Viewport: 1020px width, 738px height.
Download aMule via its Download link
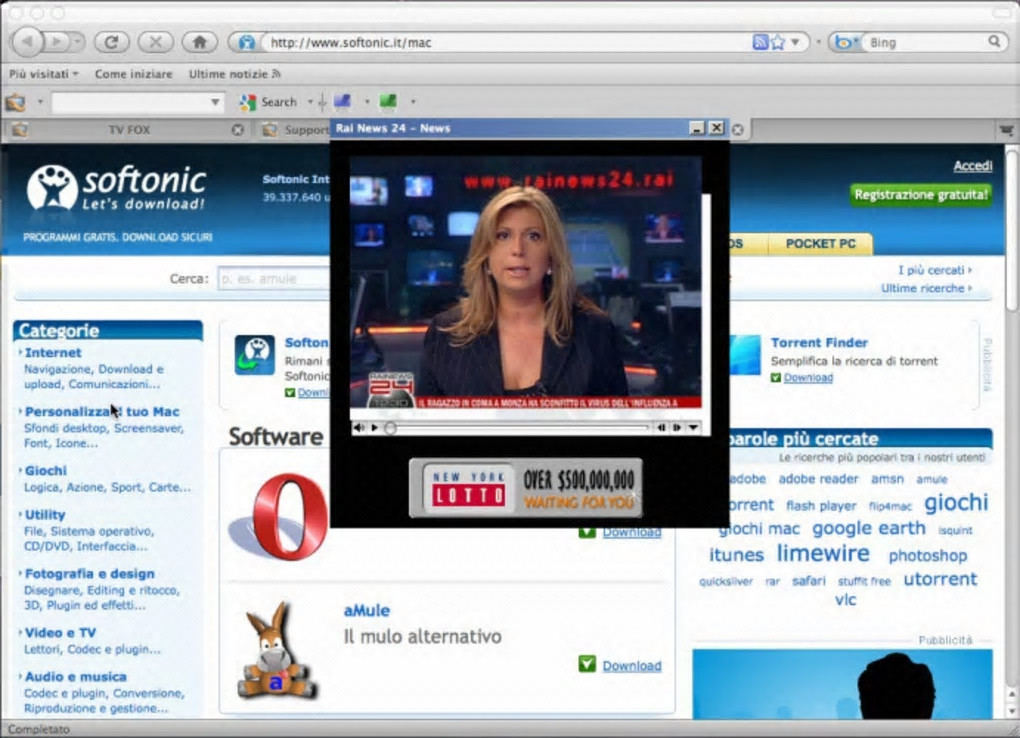pyautogui.click(x=632, y=666)
